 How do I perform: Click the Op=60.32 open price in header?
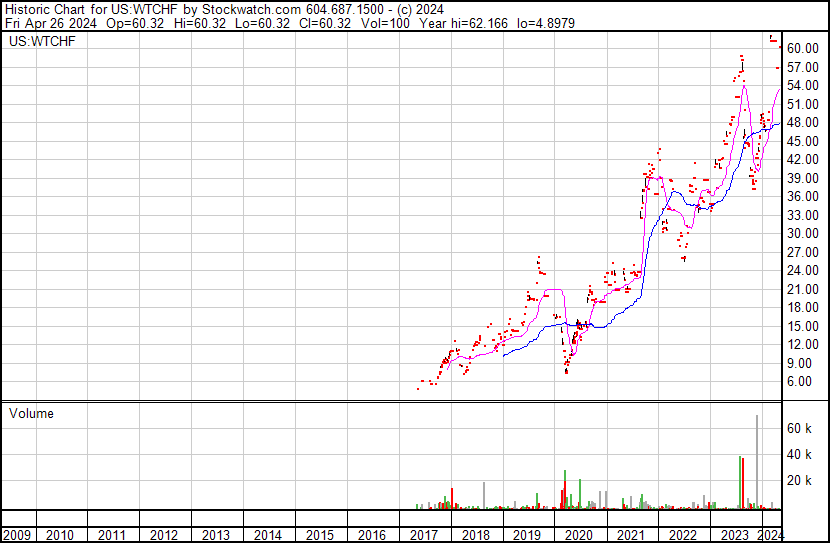pos(135,23)
